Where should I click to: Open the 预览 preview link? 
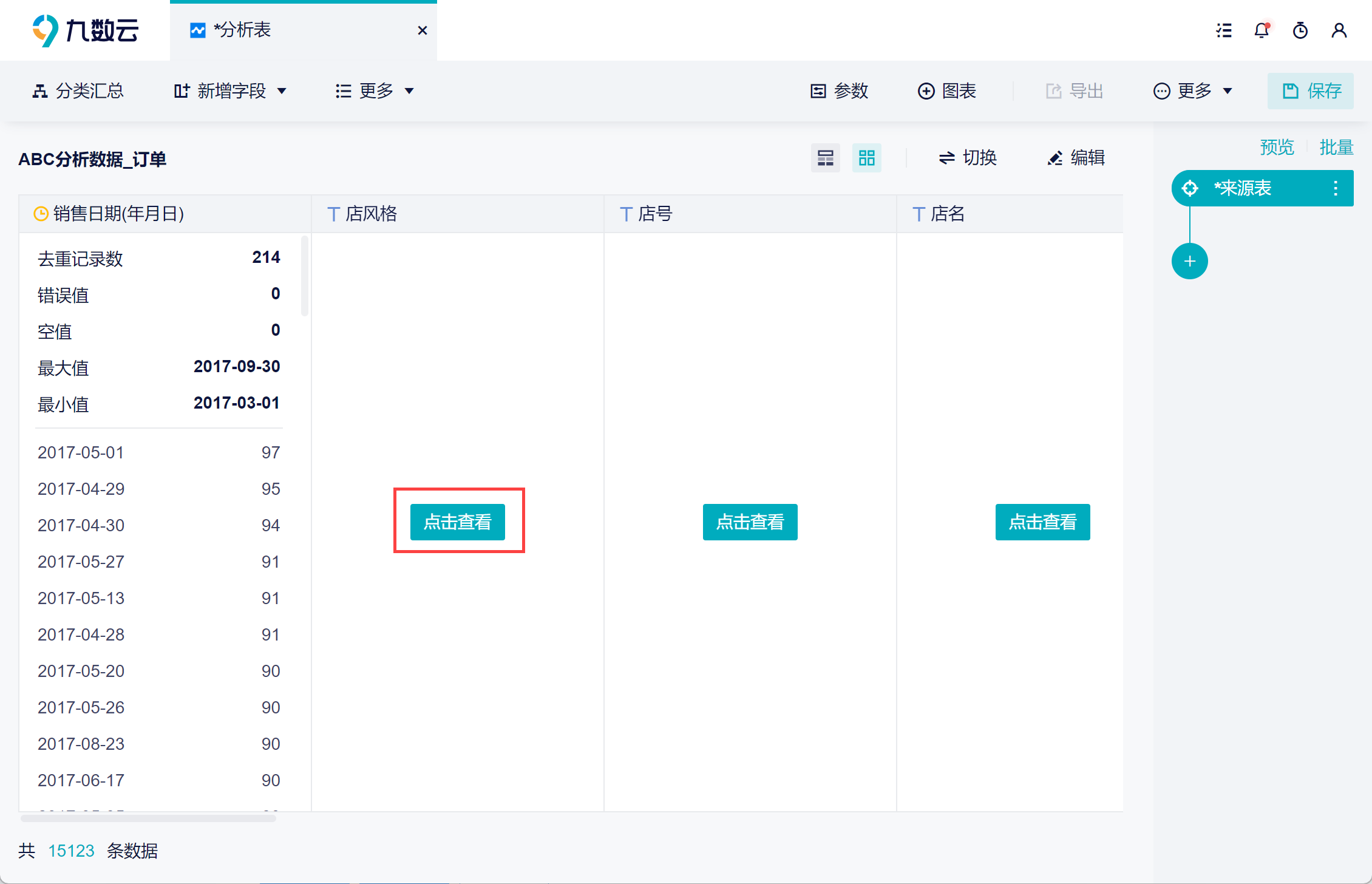1277,148
